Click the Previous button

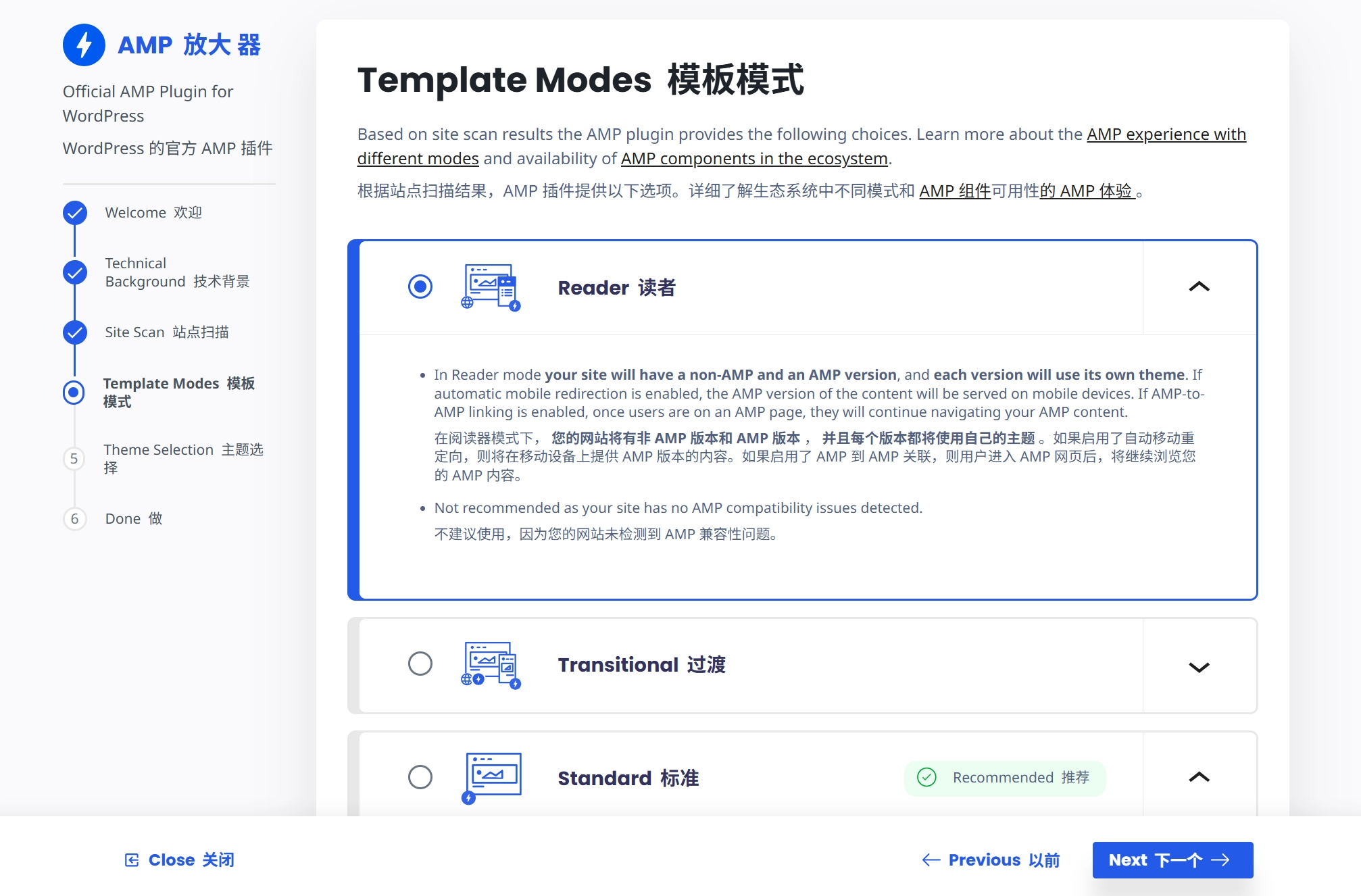(x=991, y=860)
